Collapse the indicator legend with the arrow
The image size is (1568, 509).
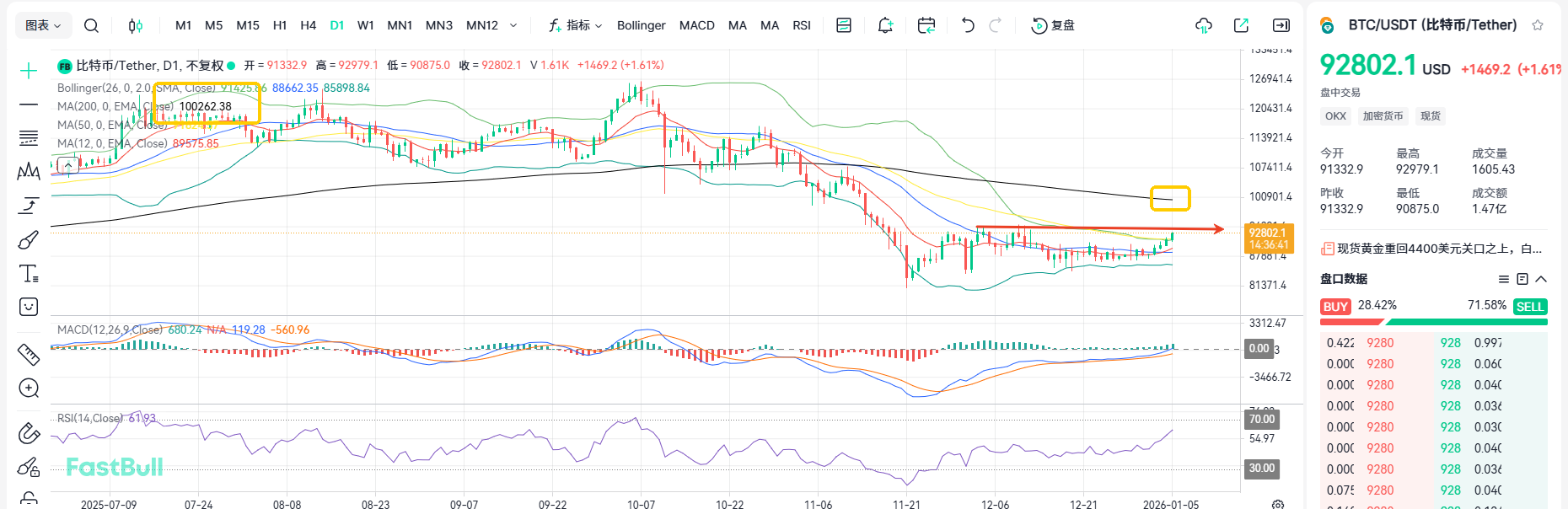68,165
